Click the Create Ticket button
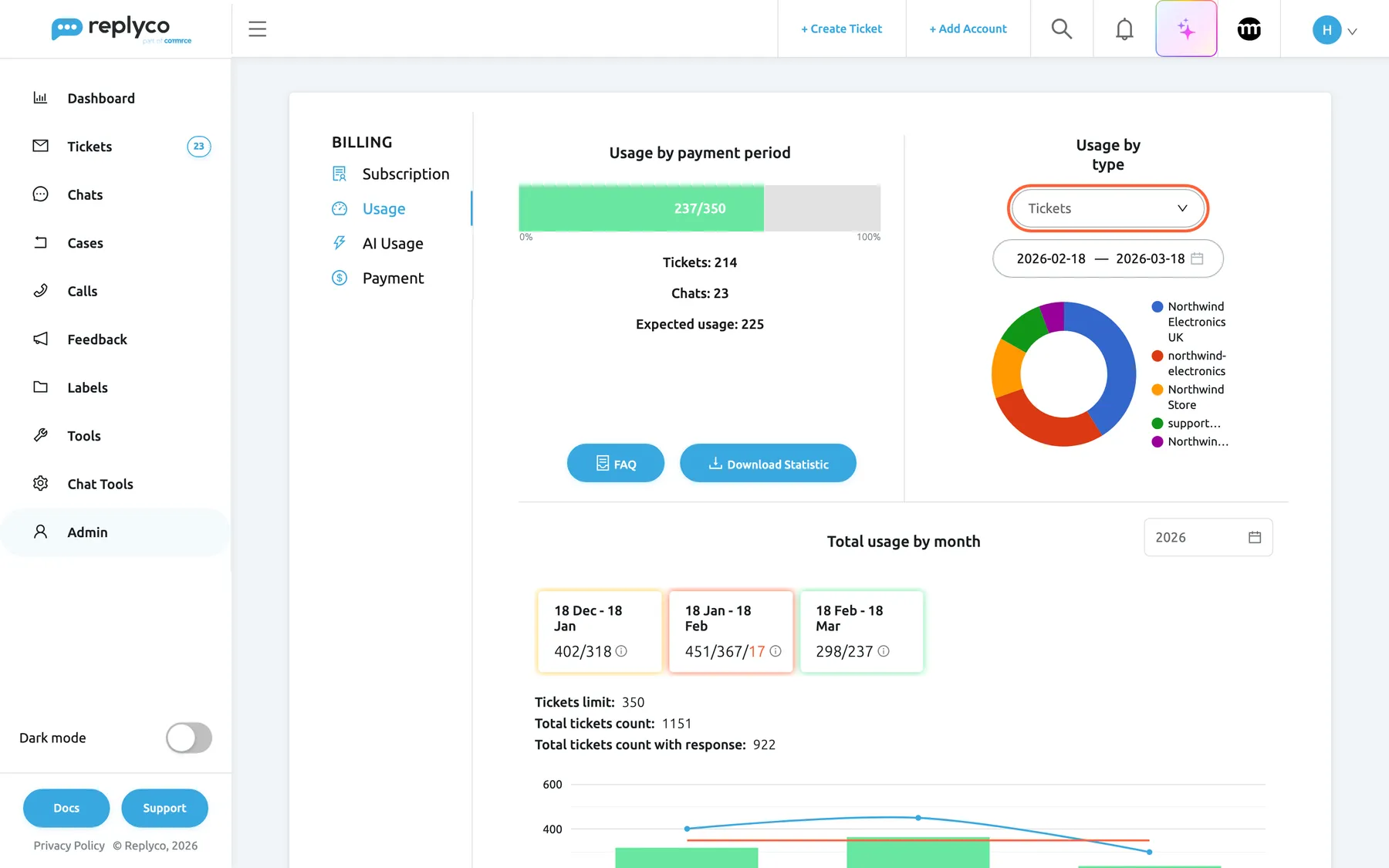1389x868 pixels. click(x=841, y=29)
